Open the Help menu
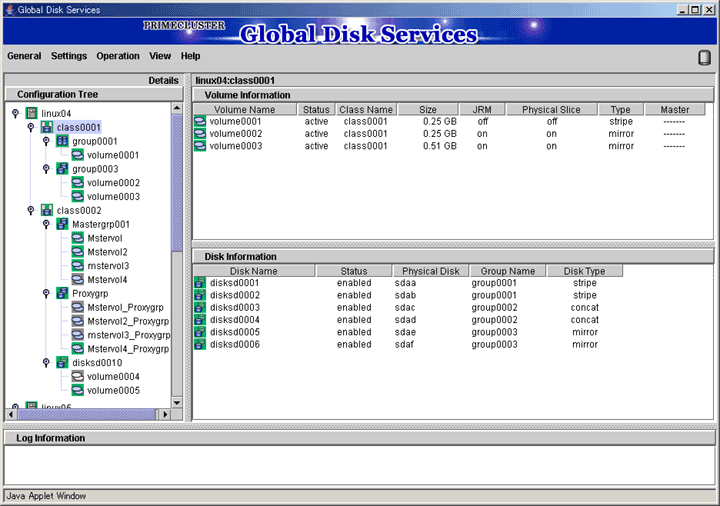The width and height of the screenshot is (720, 506). [x=191, y=56]
